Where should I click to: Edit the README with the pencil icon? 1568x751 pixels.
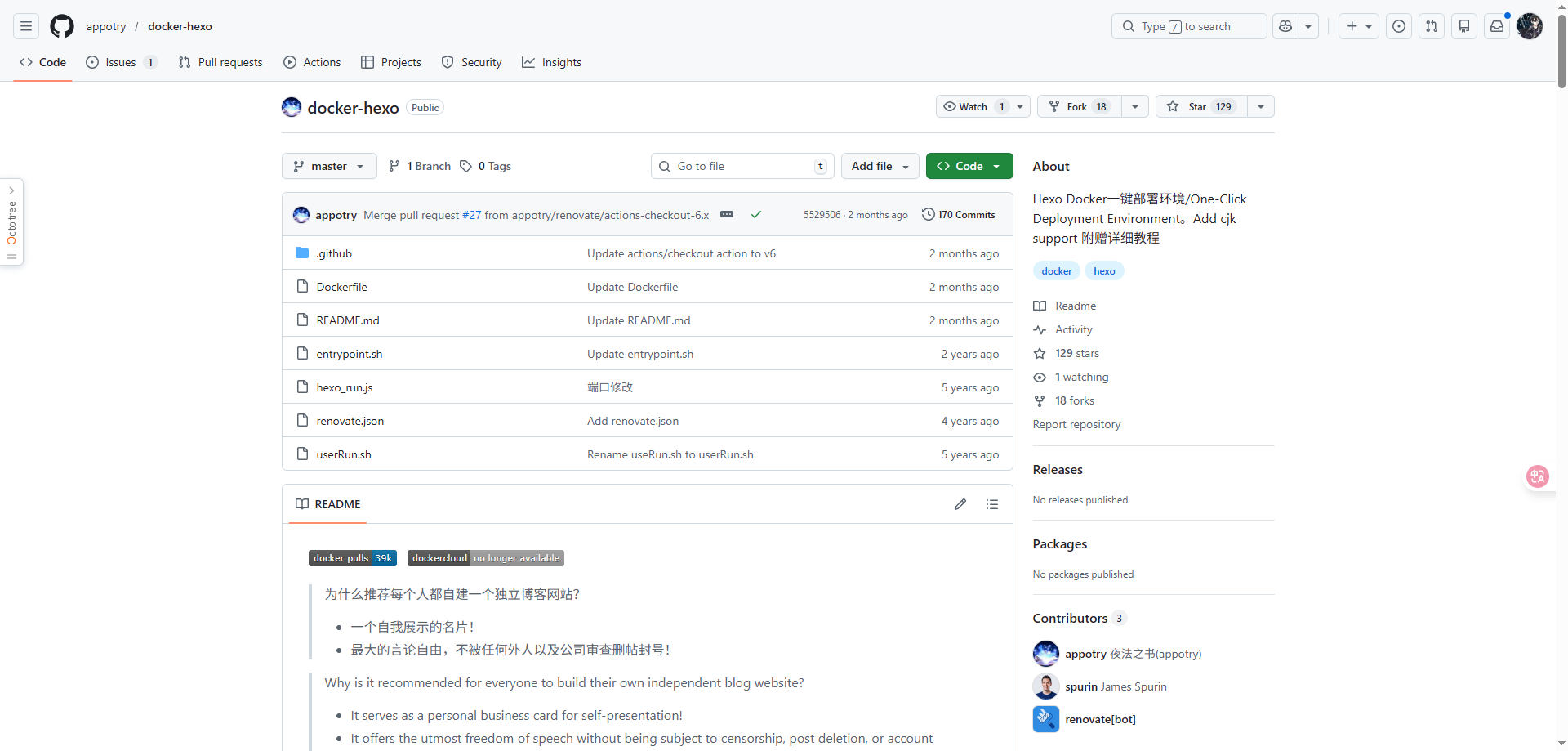pos(960,504)
